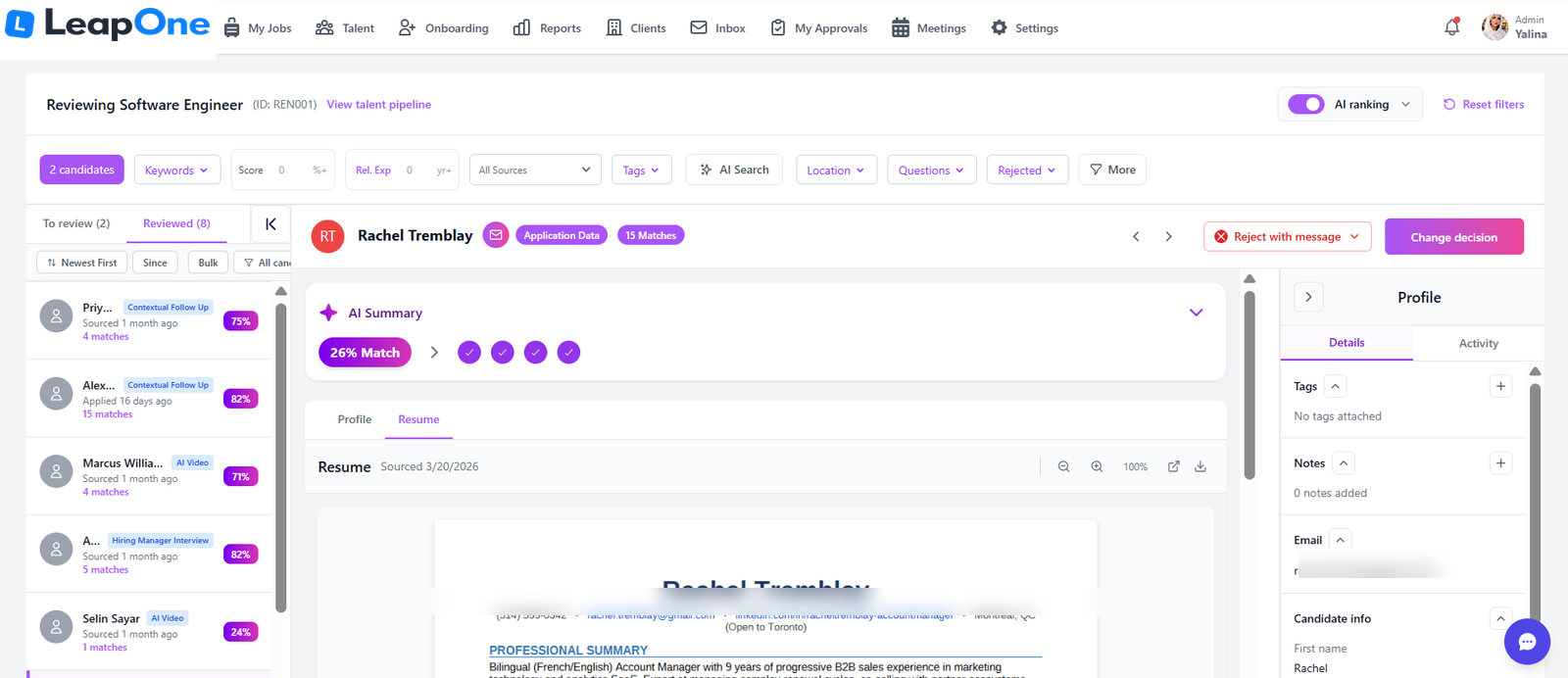1568x678 pixels.
Task: Click the RT candidate avatar
Action: [x=327, y=236]
